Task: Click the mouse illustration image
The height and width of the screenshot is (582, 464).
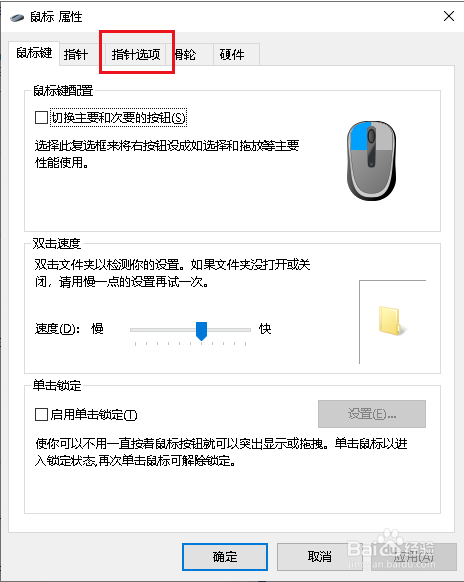Action: tap(371, 160)
